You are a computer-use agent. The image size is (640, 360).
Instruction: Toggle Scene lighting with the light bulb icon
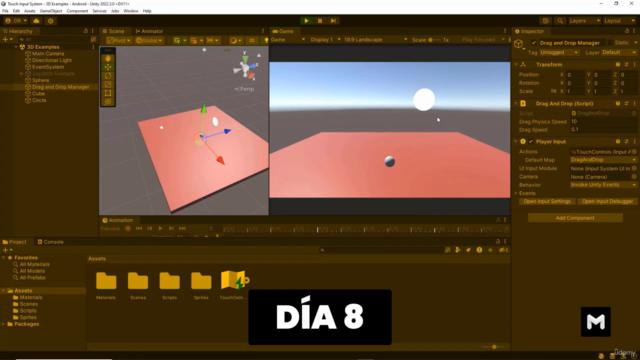pos(267,40)
